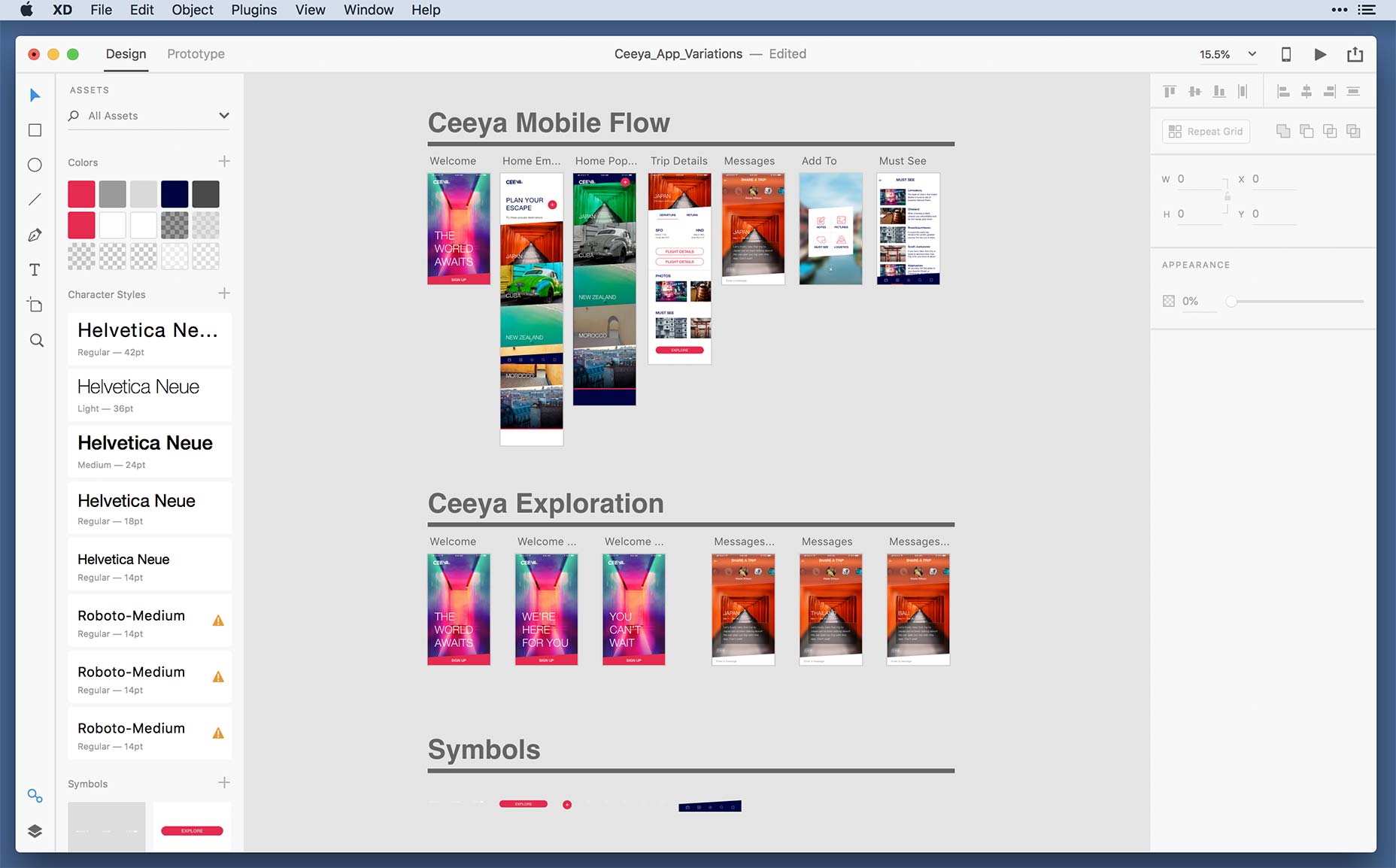This screenshot has height=868, width=1396.
Task: Toggle the aspect ratio lock icon
Action: click(1228, 196)
